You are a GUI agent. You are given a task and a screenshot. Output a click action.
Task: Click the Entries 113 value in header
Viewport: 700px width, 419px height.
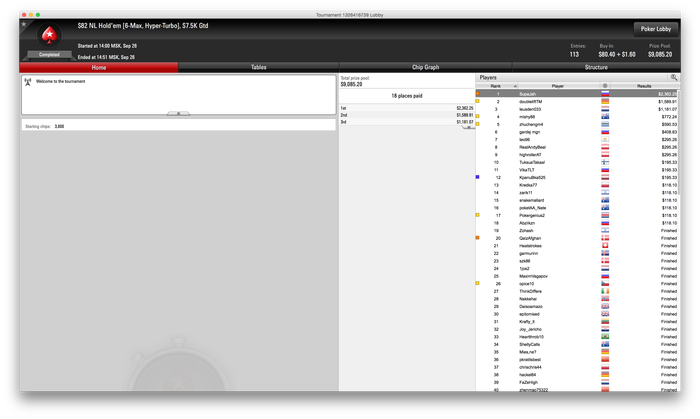[574, 54]
